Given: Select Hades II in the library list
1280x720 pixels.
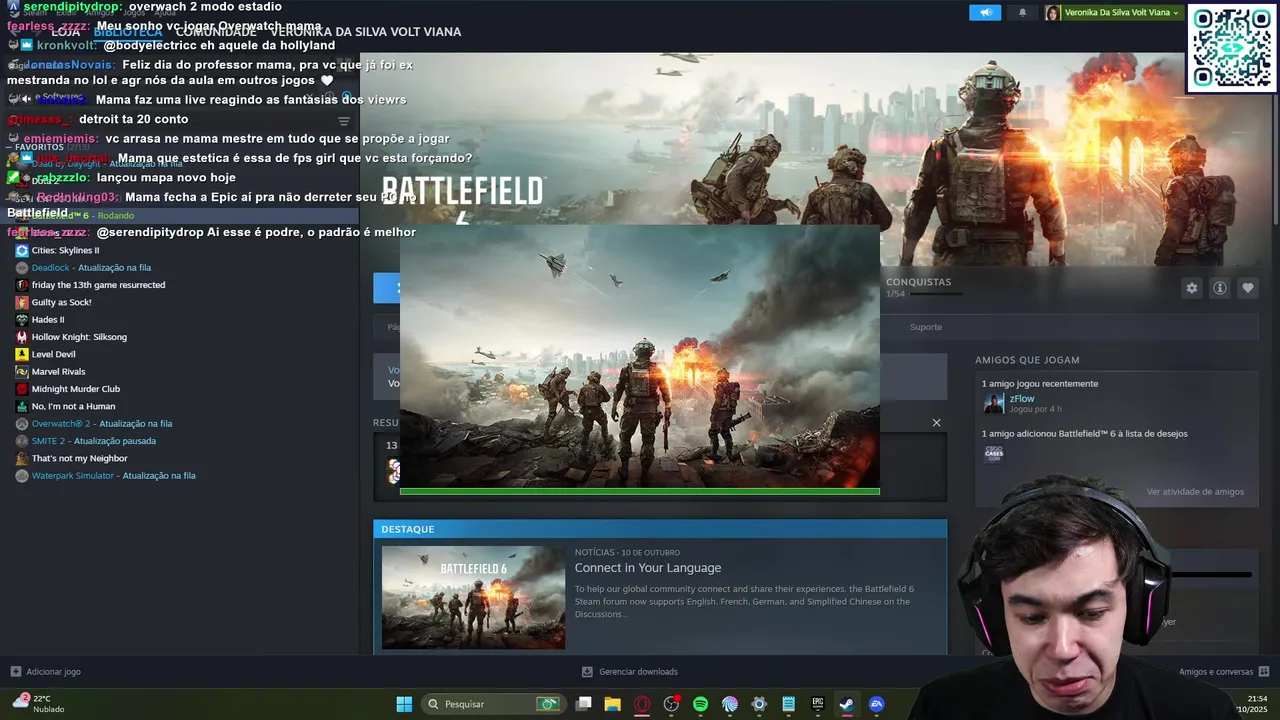Looking at the screenshot, I should [x=48, y=320].
